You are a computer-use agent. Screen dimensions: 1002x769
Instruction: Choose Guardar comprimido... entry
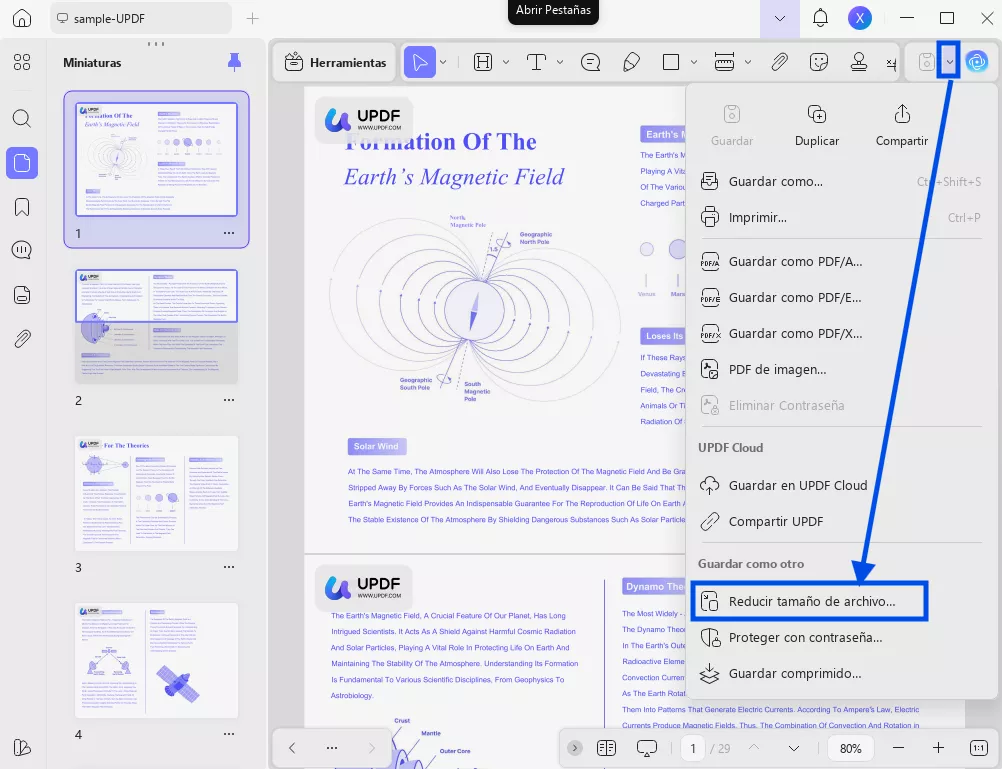(x=840, y=673)
